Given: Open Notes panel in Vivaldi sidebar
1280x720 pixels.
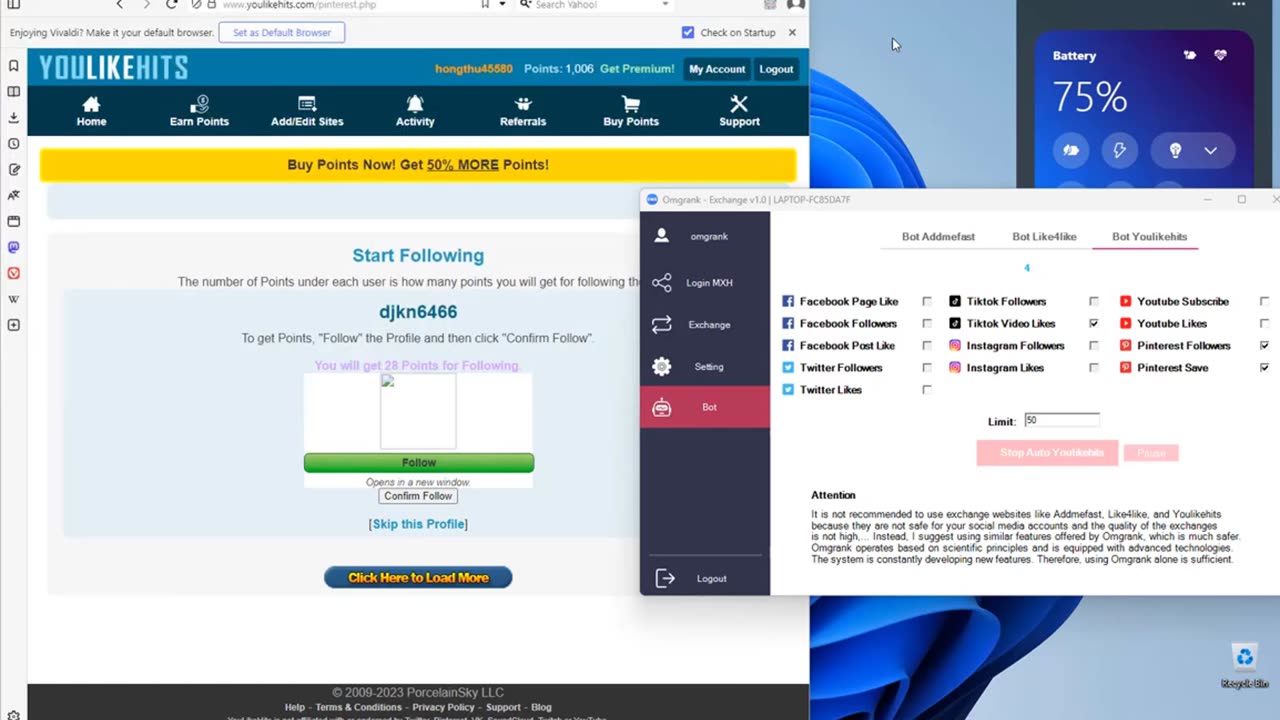Looking at the screenshot, I should (x=13, y=170).
